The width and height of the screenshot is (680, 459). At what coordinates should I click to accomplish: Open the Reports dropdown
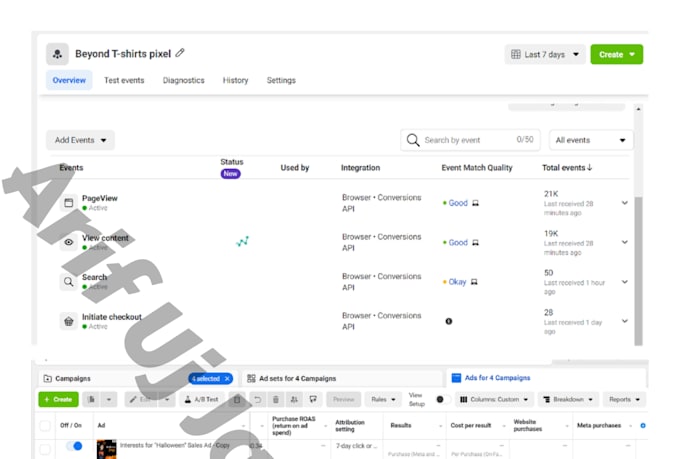(x=624, y=399)
